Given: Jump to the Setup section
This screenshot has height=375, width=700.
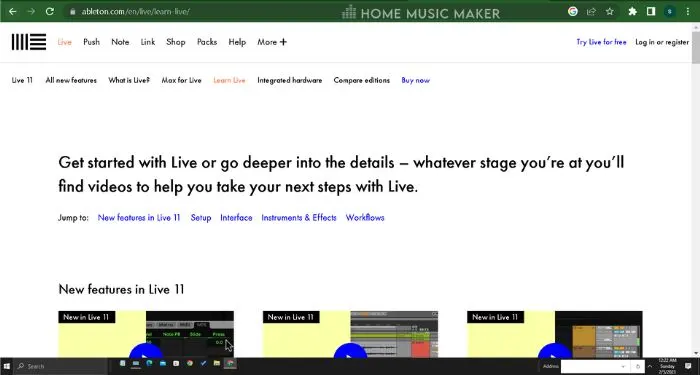Looking at the screenshot, I should tap(201, 218).
